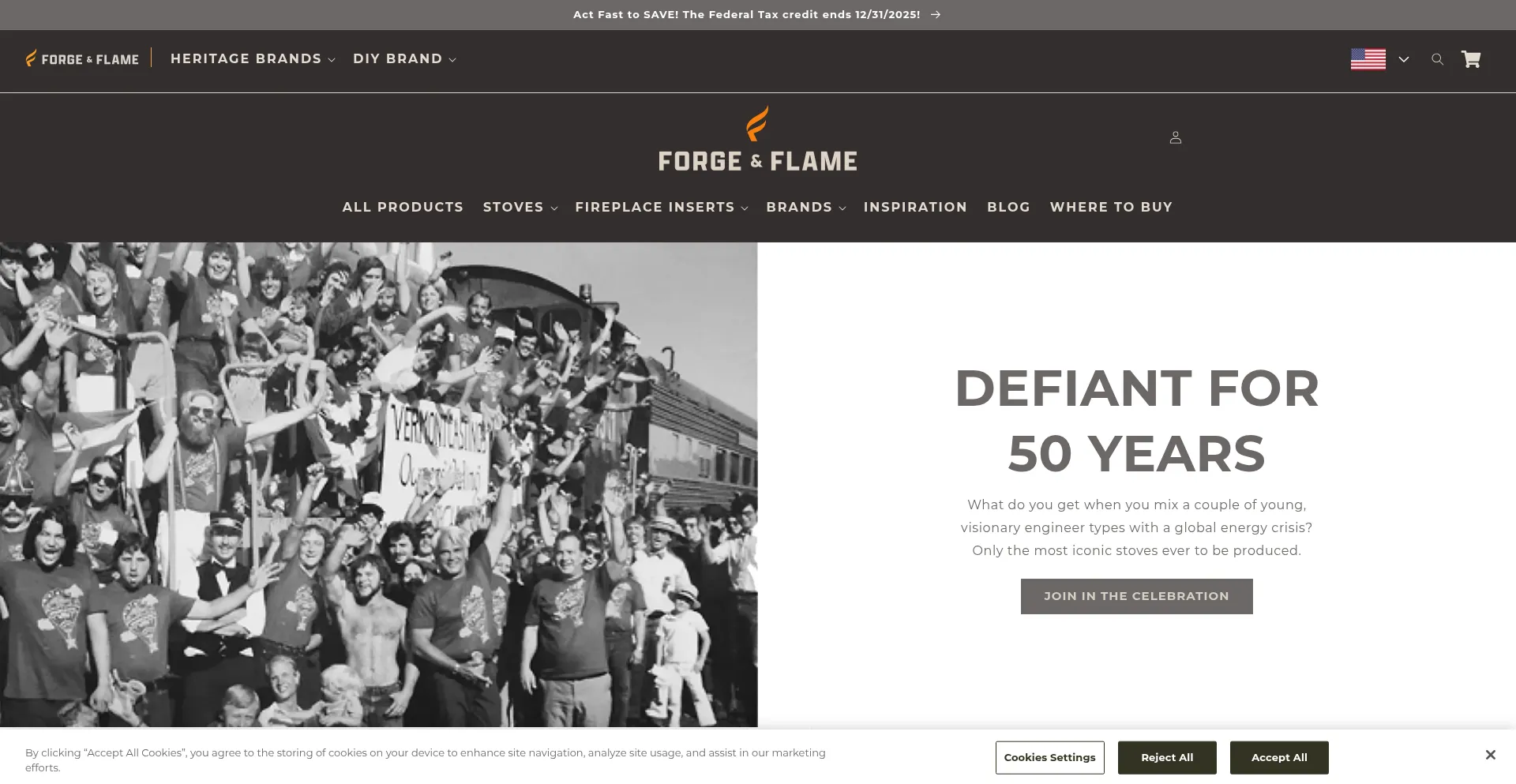The height and width of the screenshot is (784, 1516).
Task: Expand the Heritage Brands dropdown
Action: (x=253, y=59)
